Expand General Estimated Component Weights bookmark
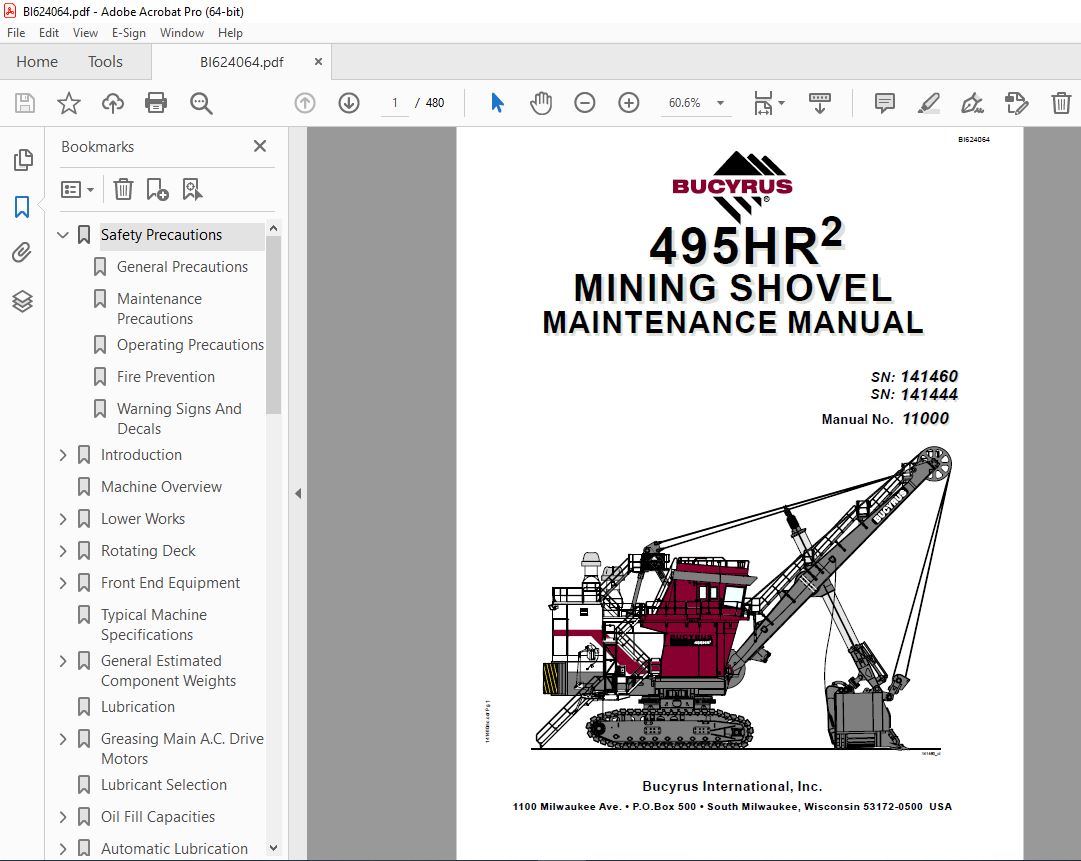This screenshot has width=1081, height=861. click(x=63, y=661)
